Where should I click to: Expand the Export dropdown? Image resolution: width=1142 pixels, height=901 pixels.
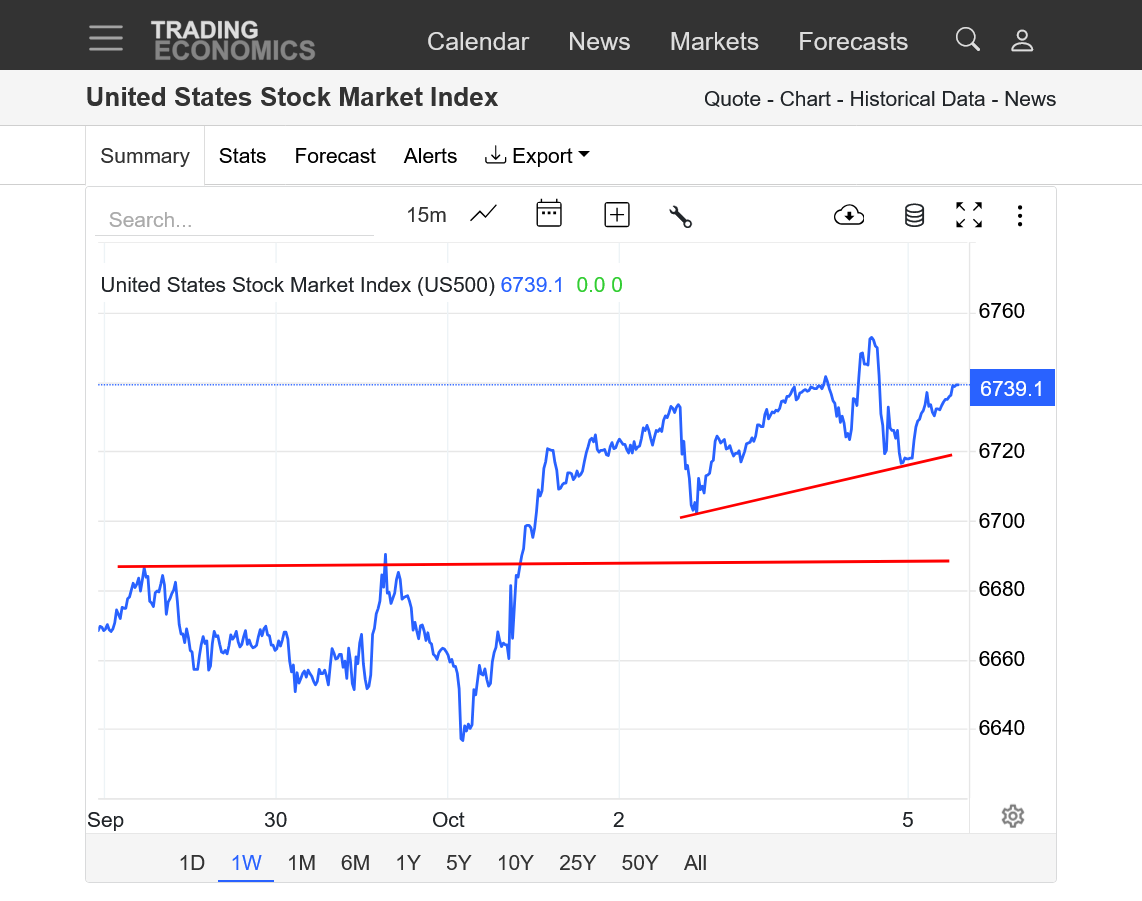(537, 156)
